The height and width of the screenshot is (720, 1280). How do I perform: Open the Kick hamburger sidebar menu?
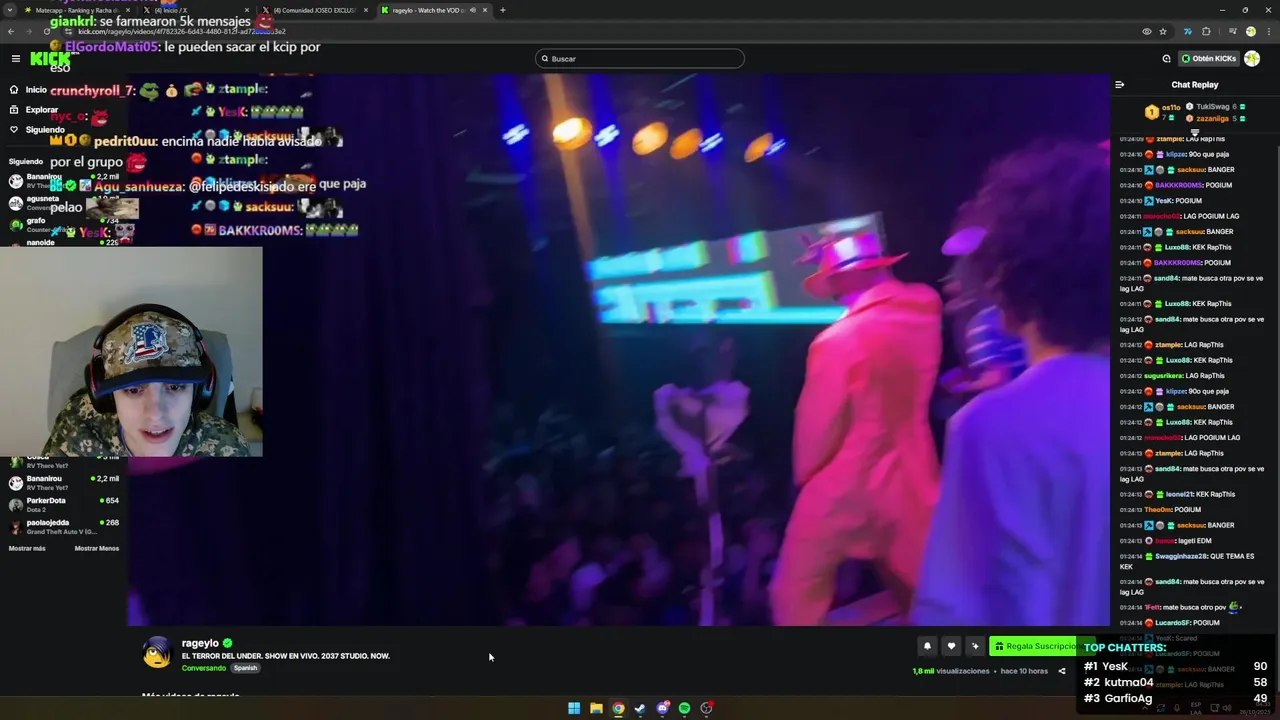coord(16,59)
